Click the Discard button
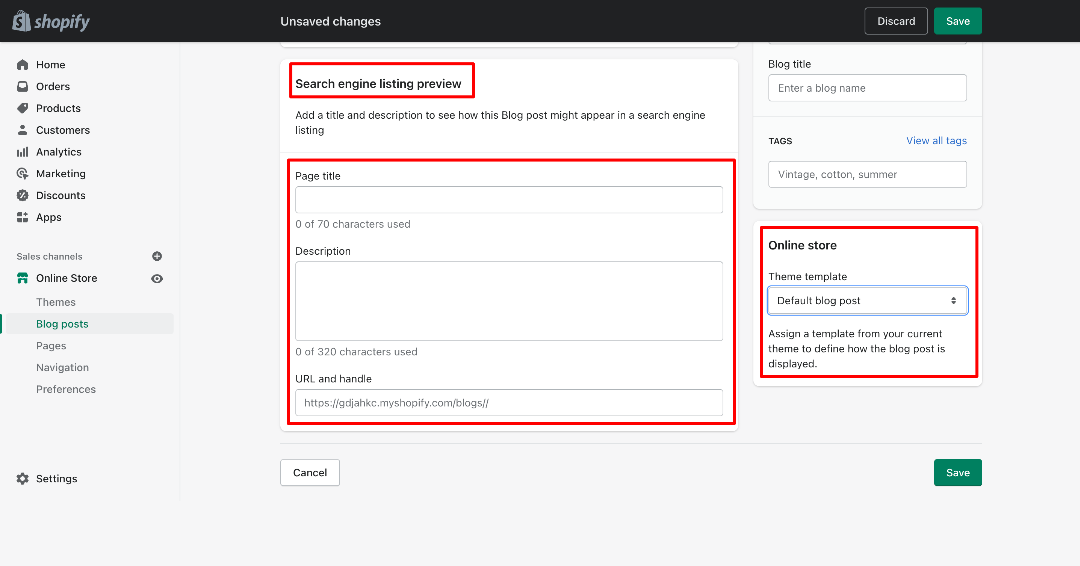Viewport: 1080px width, 566px height. [x=896, y=21]
